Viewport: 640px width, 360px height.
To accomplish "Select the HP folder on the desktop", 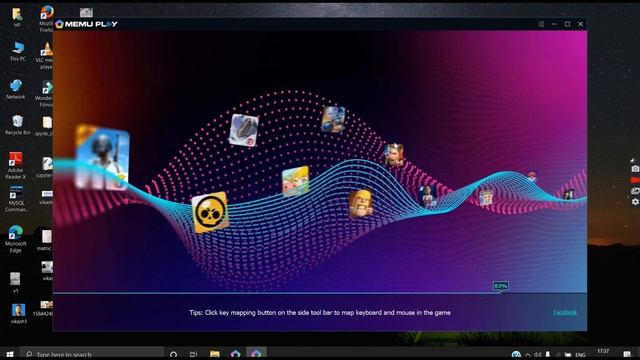I will pos(17,17).
